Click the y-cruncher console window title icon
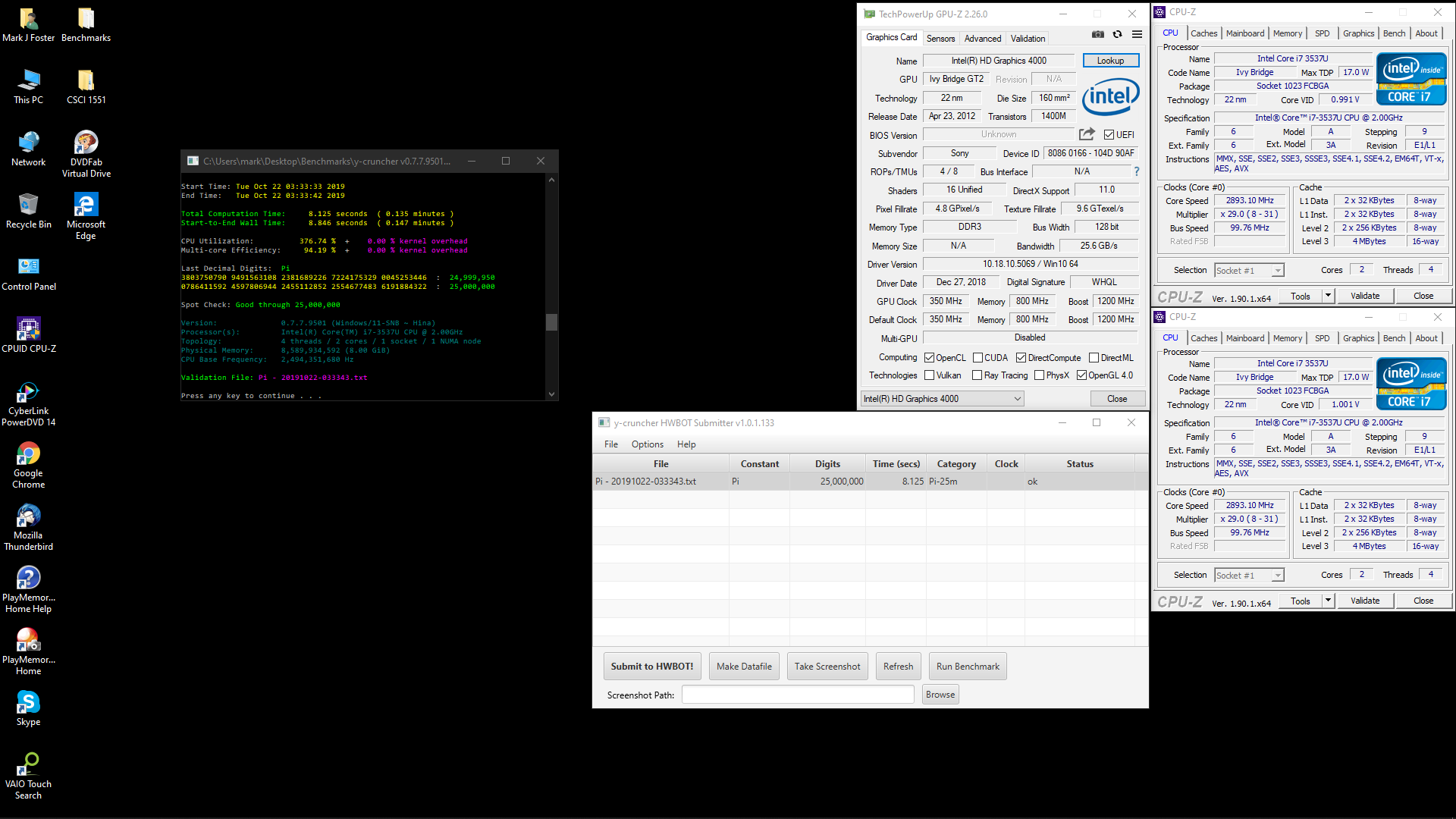 pos(193,161)
